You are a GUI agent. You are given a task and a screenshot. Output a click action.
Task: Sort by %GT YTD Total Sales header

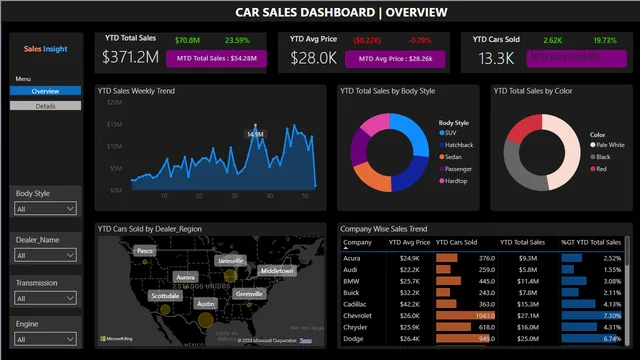tap(591, 242)
